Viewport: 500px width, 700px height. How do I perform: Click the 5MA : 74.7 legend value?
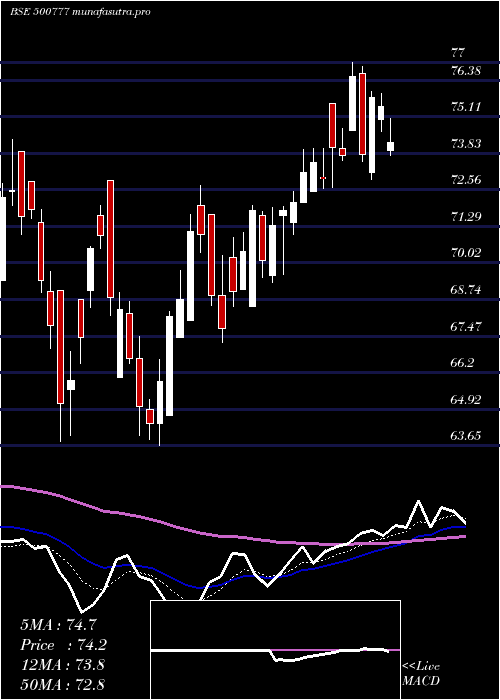click(x=58, y=625)
